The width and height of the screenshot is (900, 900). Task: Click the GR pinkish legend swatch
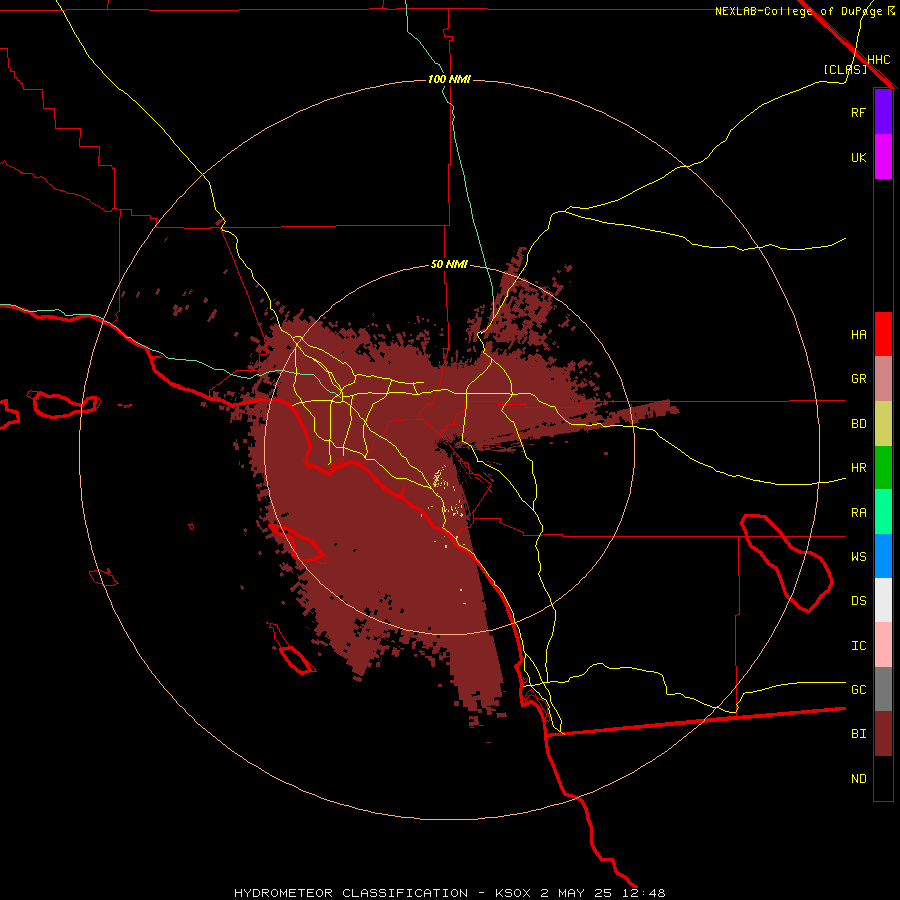coord(883,379)
